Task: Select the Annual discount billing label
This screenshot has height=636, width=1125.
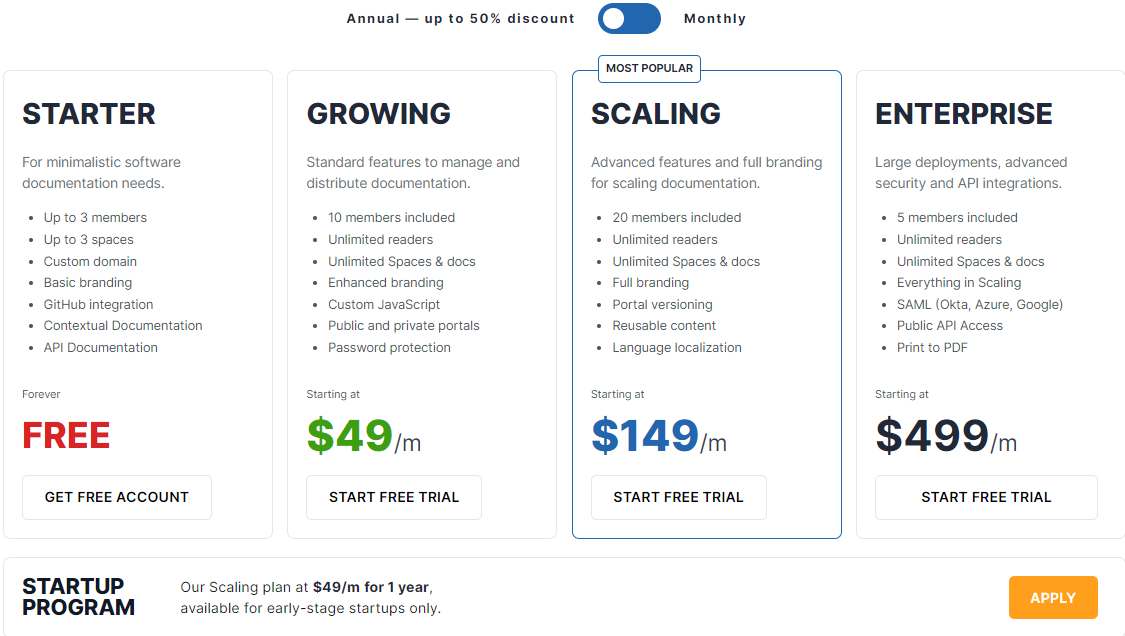Action: (x=461, y=18)
